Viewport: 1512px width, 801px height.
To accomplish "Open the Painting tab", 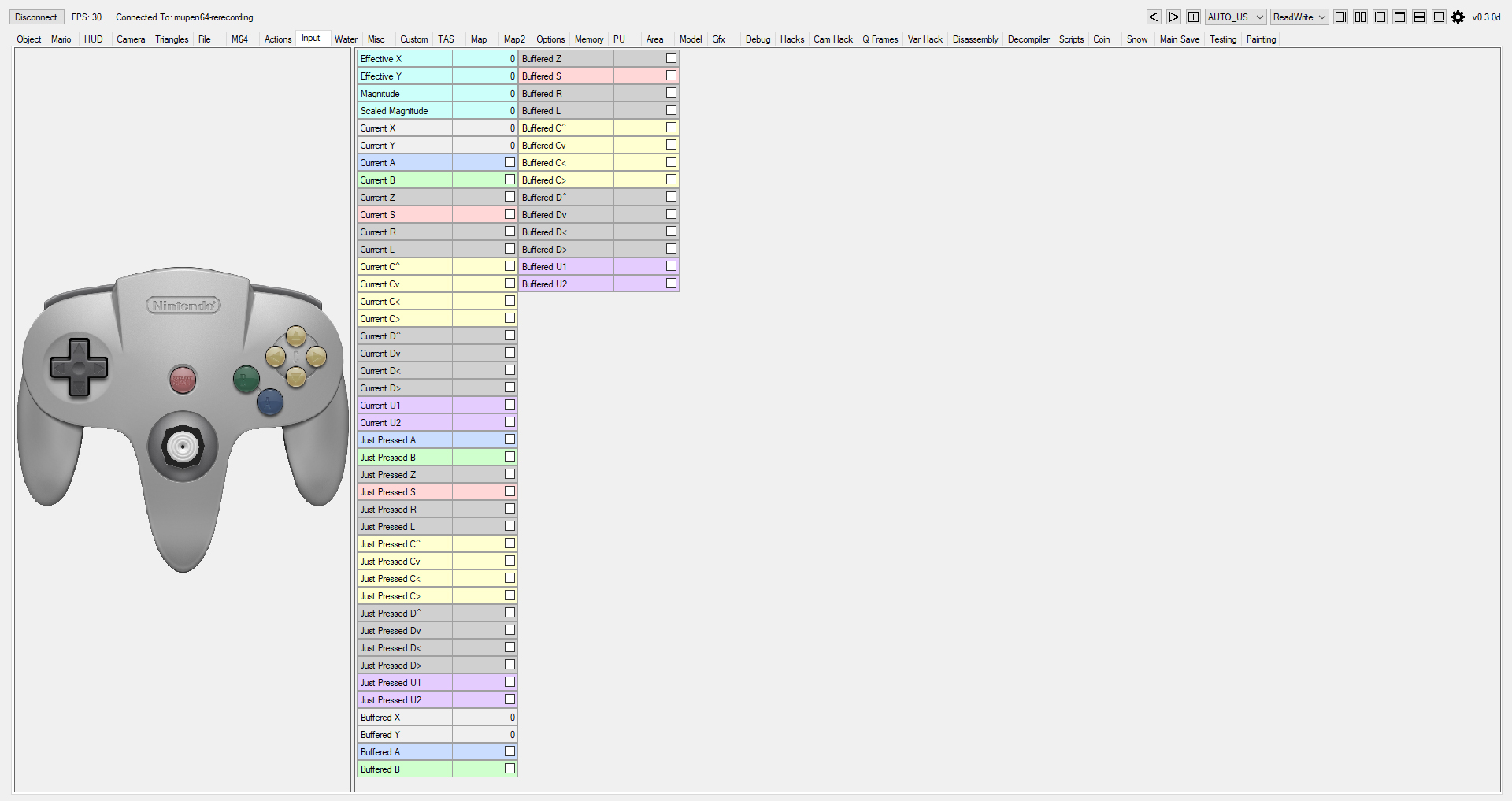I will (x=1261, y=39).
